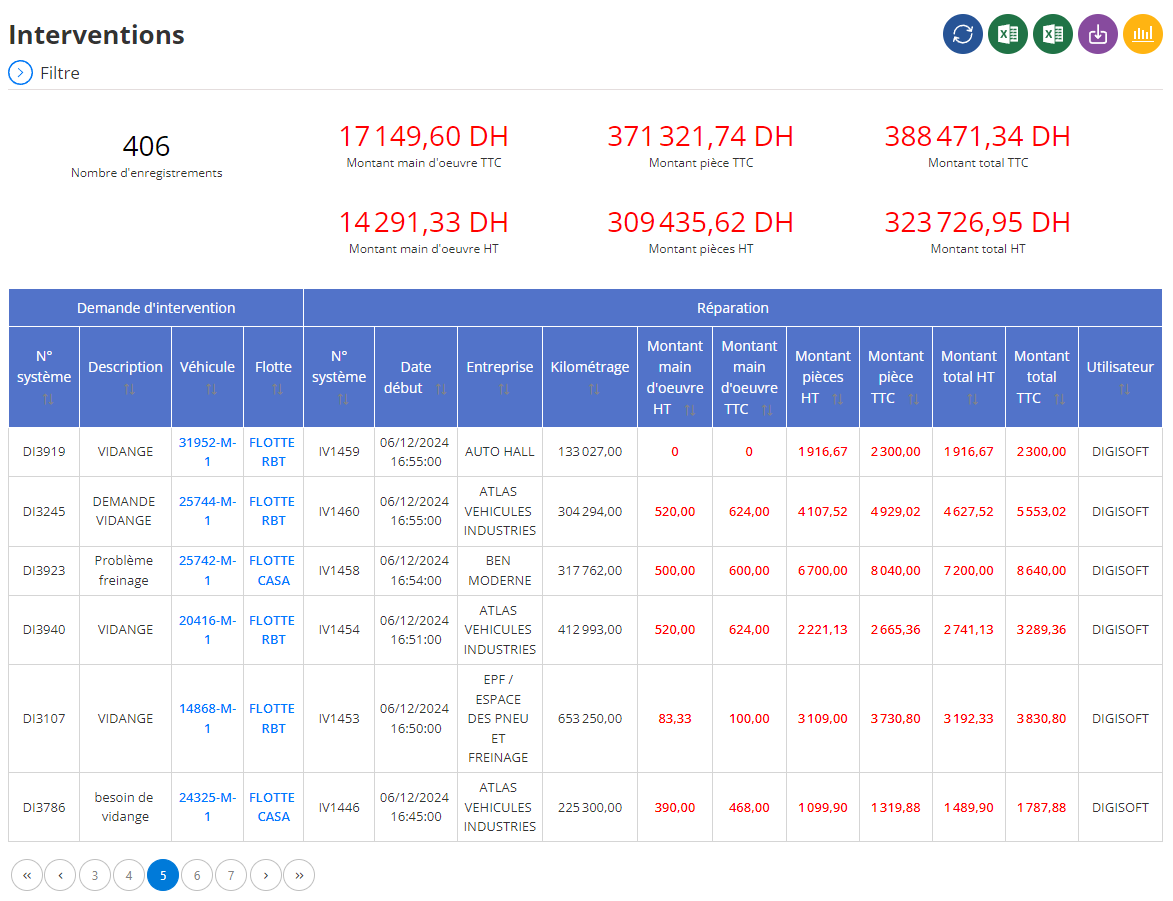Image resolution: width=1173 pixels, height=901 pixels.
Task: Go to the next page arrow
Action: click(266, 876)
